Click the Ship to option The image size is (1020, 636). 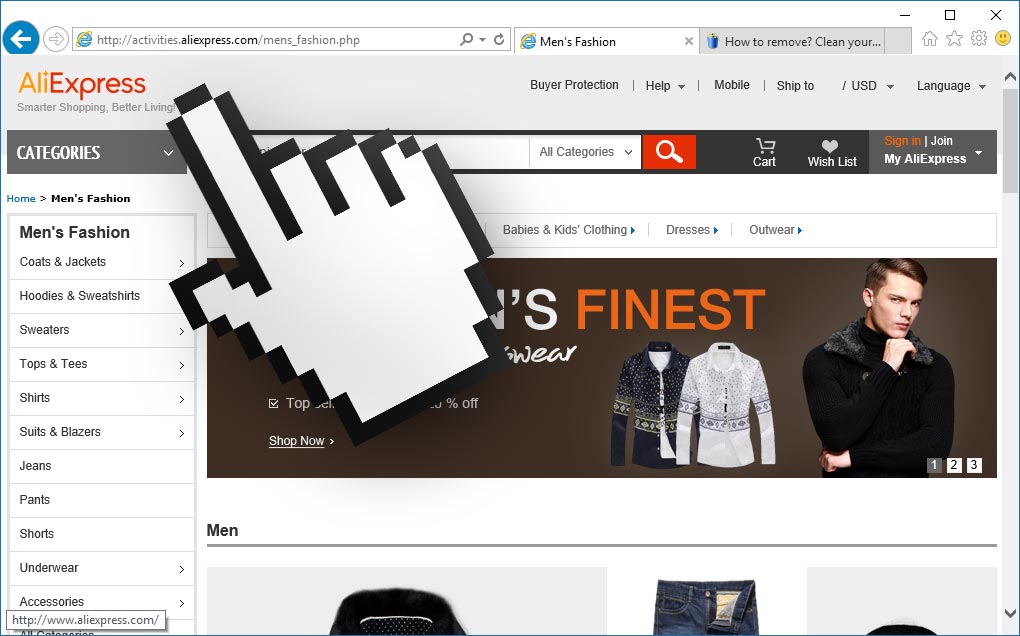(x=795, y=86)
